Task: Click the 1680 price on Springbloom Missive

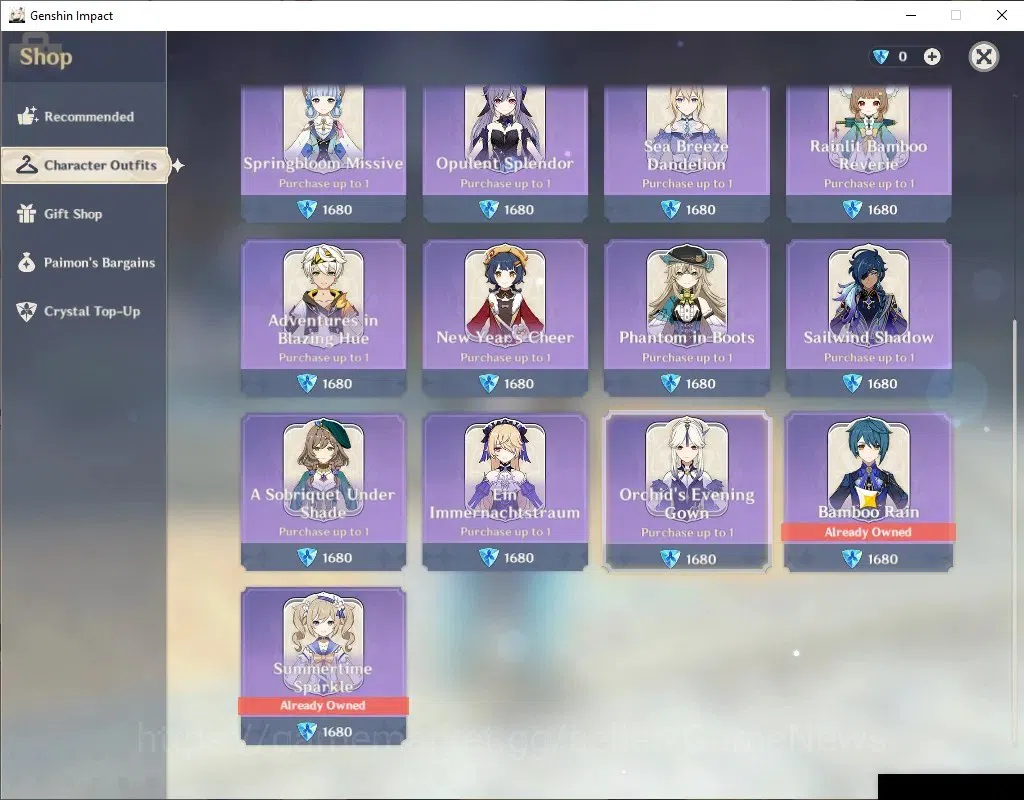Action: [337, 210]
